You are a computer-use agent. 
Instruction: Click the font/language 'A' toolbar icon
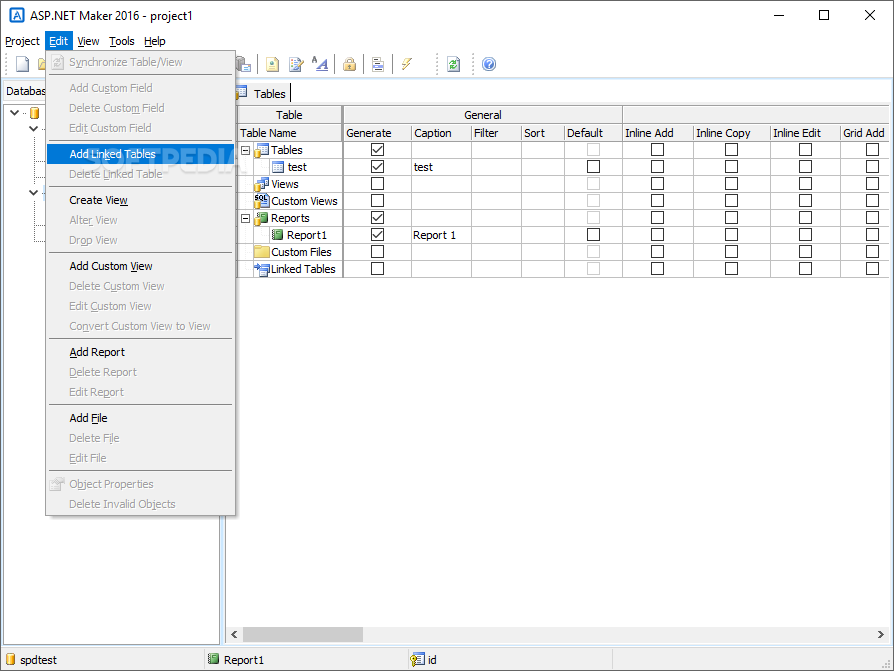point(320,64)
